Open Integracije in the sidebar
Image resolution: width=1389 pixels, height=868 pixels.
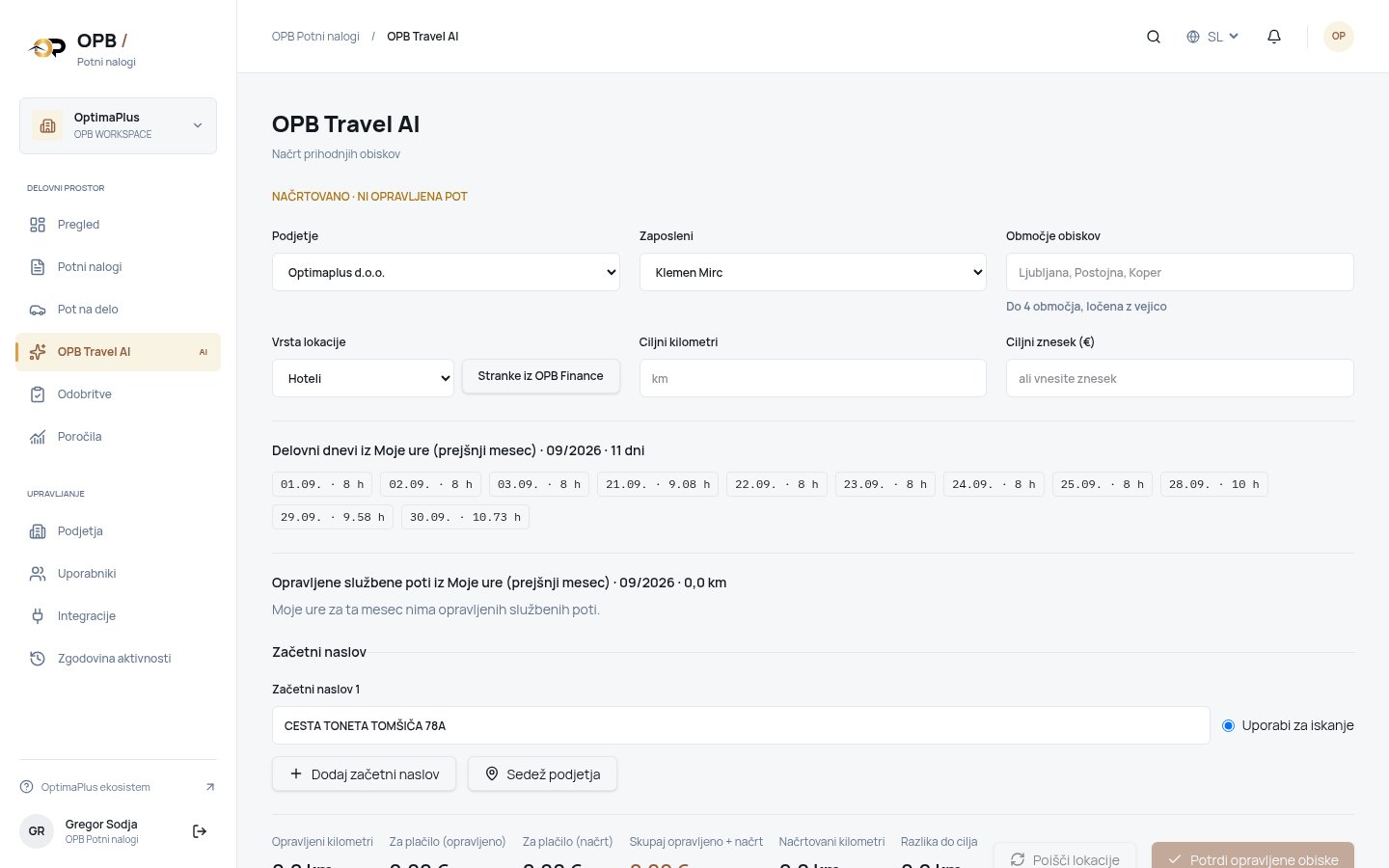click(118, 616)
